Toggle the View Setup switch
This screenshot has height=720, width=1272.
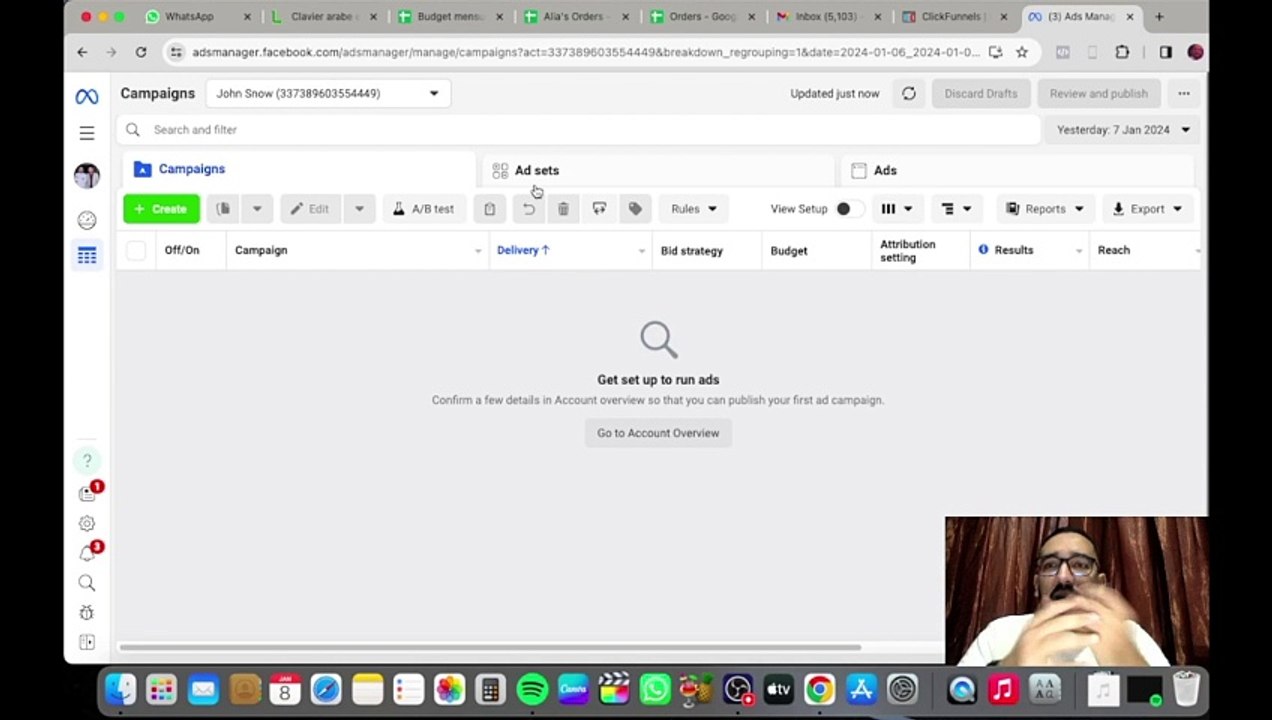[848, 209]
